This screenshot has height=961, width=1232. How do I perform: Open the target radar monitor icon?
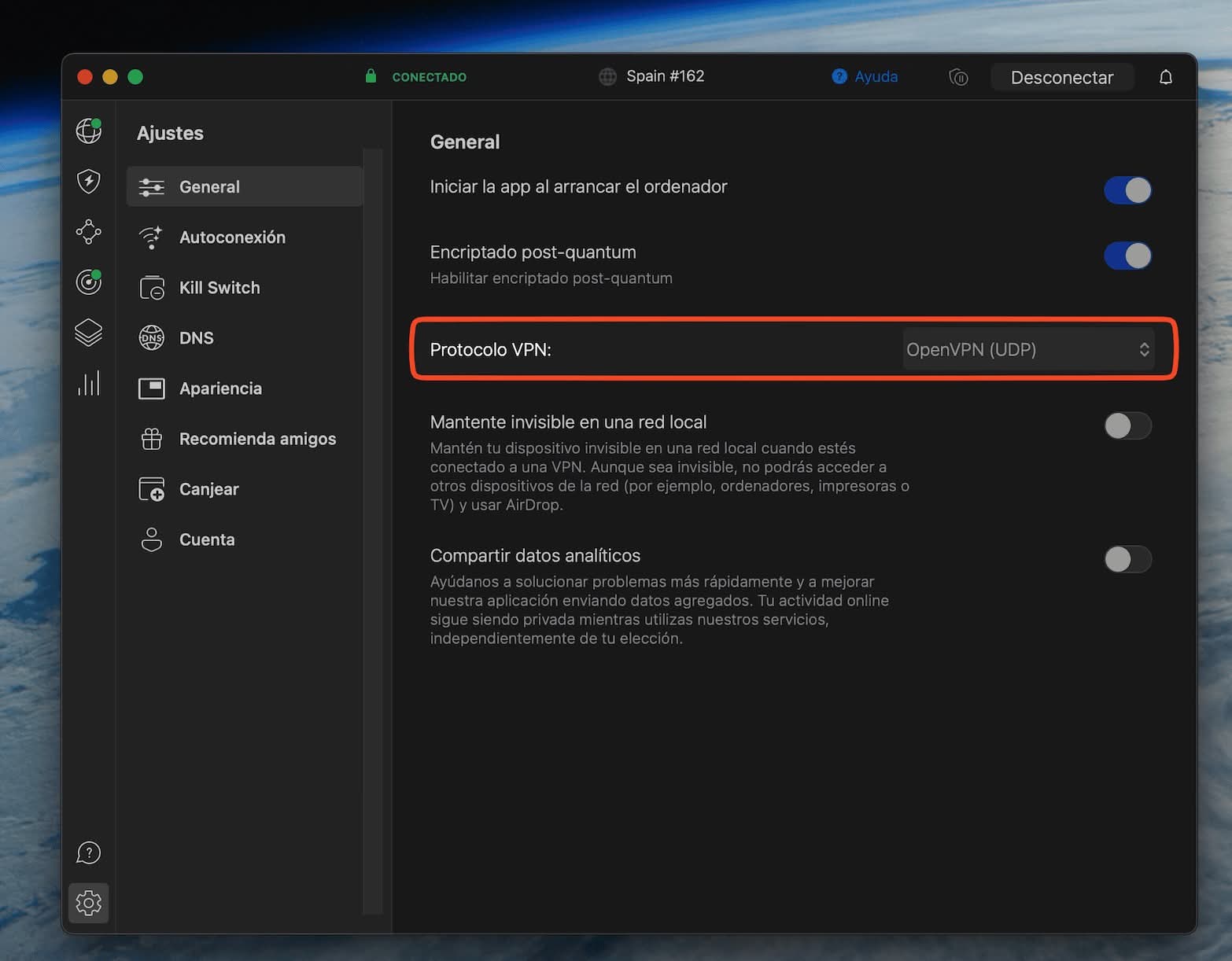pos(89,282)
